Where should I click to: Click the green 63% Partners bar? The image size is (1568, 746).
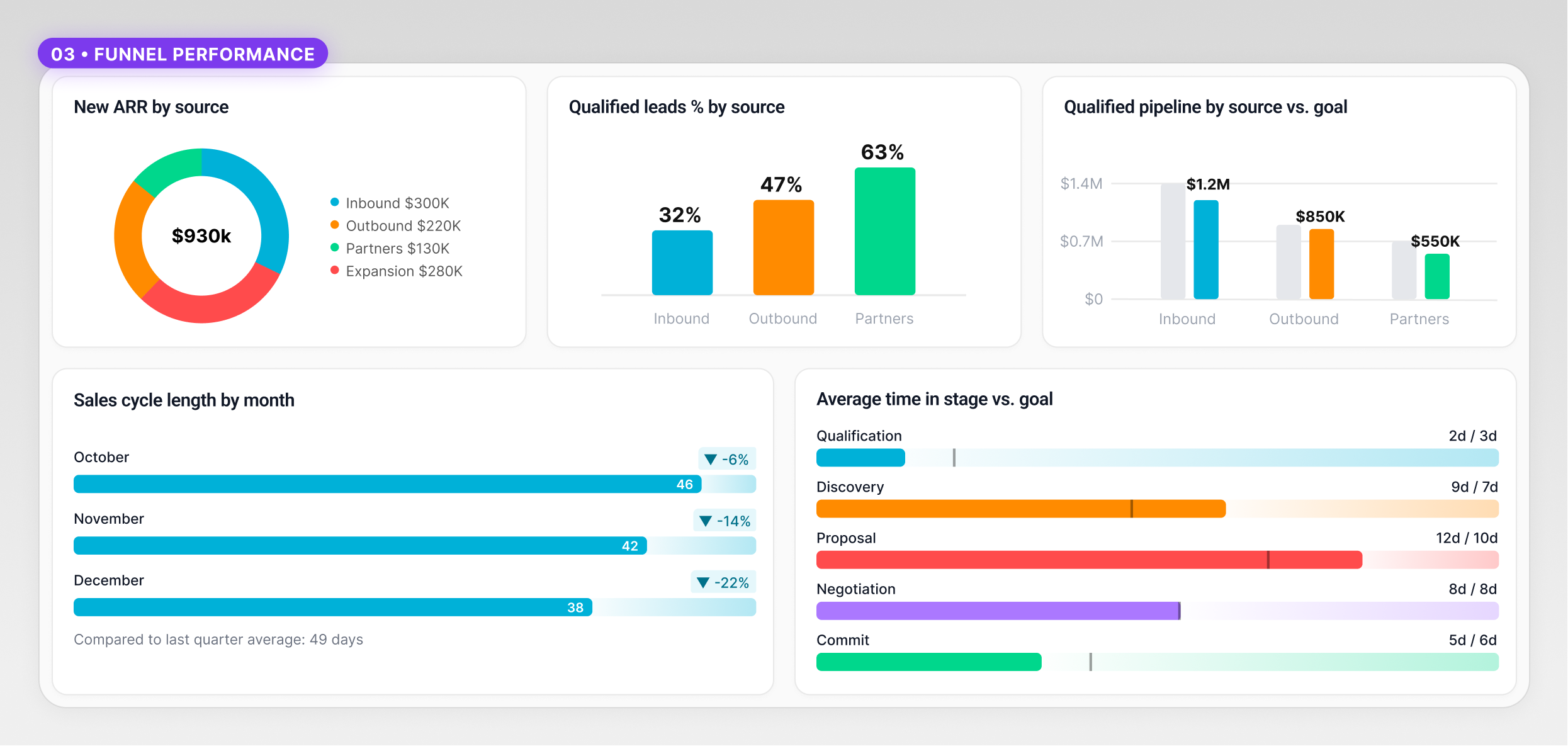[884, 231]
